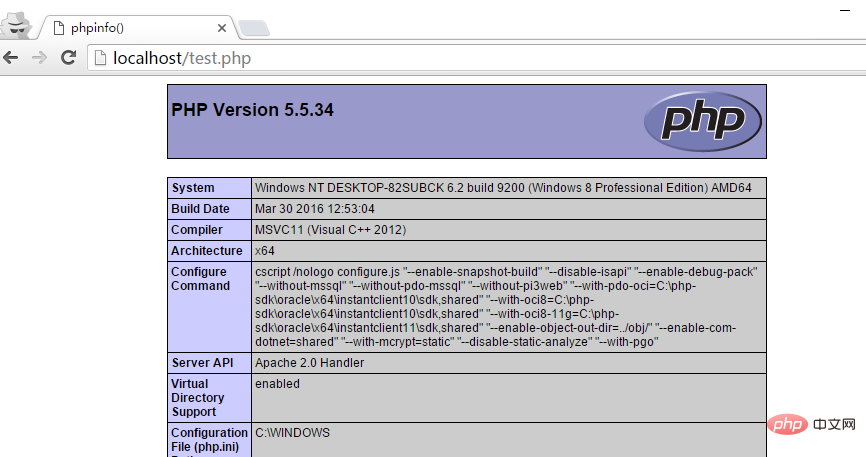Screen dimensions: 866x457
Task: Click the "Configure Command" row label
Action: point(200,279)
